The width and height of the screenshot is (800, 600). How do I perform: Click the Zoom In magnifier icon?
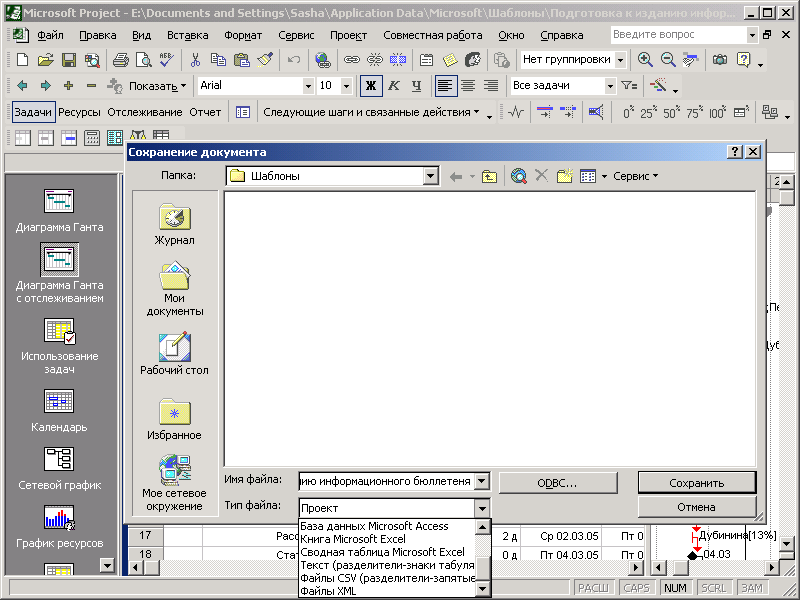[645, 60]
